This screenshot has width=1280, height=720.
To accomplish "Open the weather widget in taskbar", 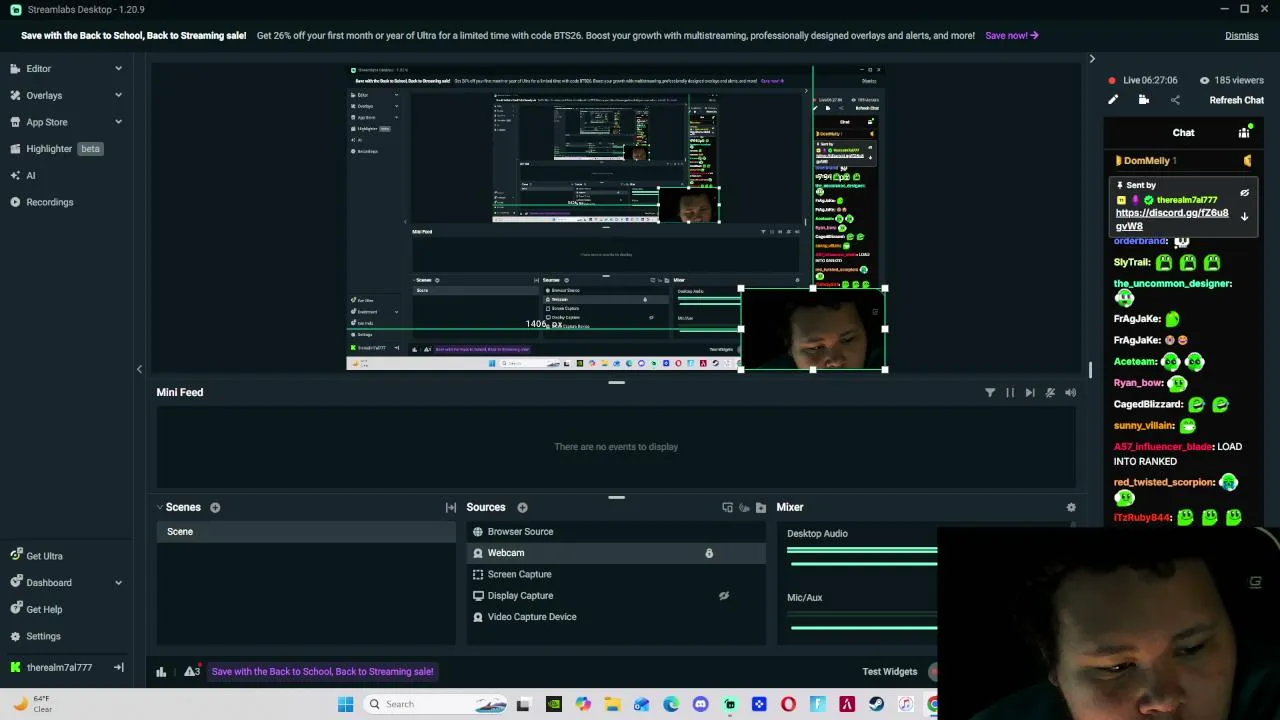I will [x=32, y=704].
